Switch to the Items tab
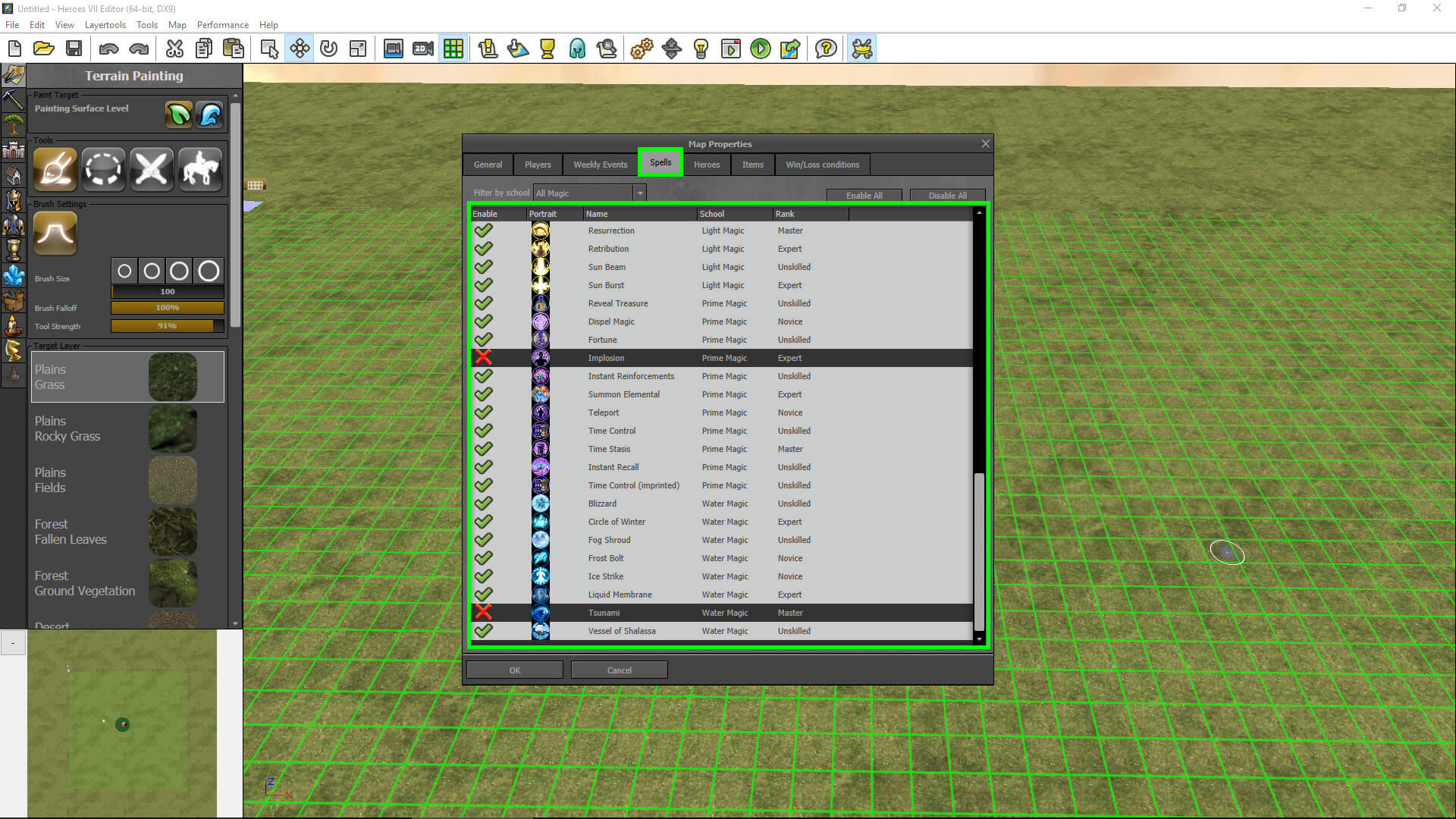1456x819 pixels. coord(753,165)
